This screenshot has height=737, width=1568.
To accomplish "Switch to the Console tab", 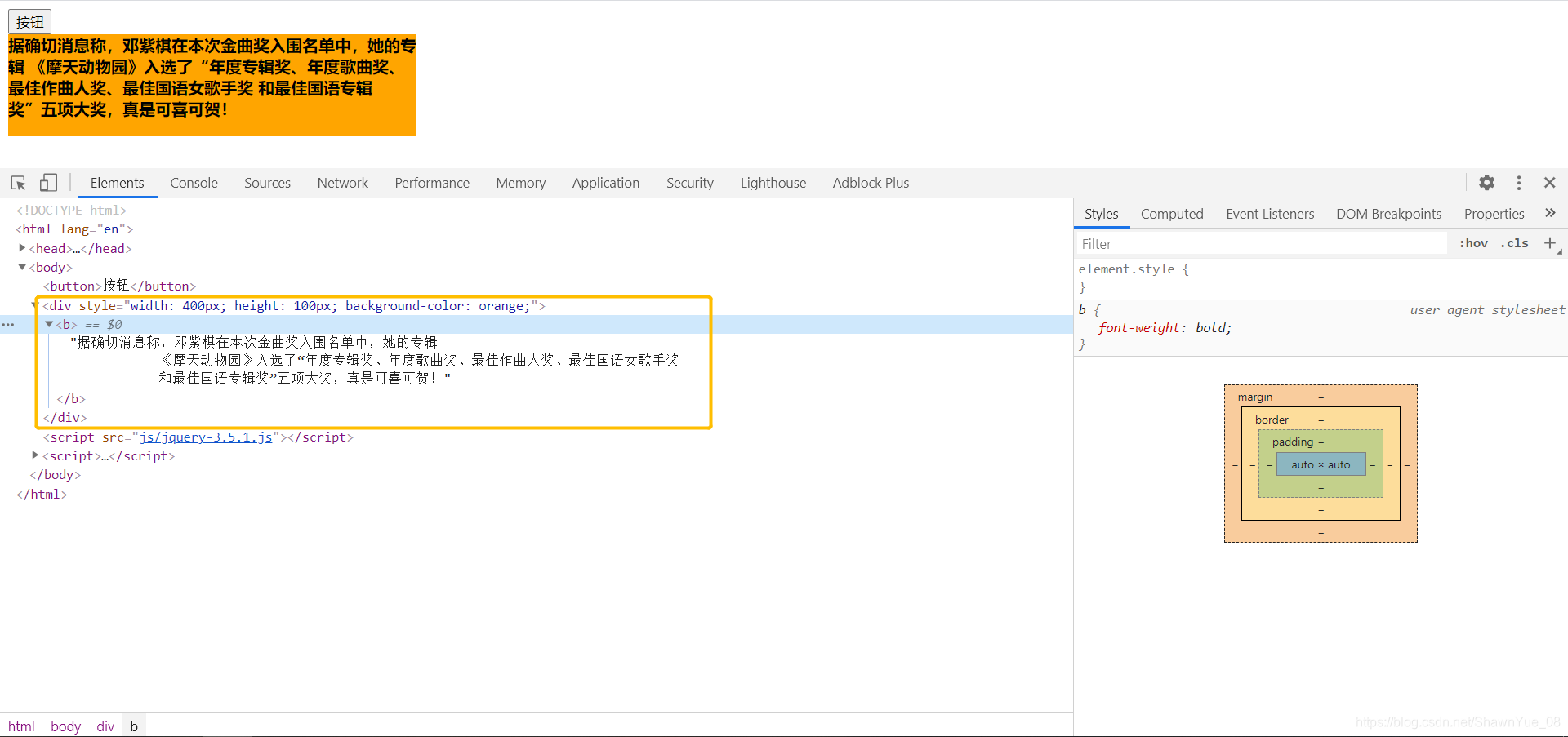I will pyautogui.click(x=194, y=183).
